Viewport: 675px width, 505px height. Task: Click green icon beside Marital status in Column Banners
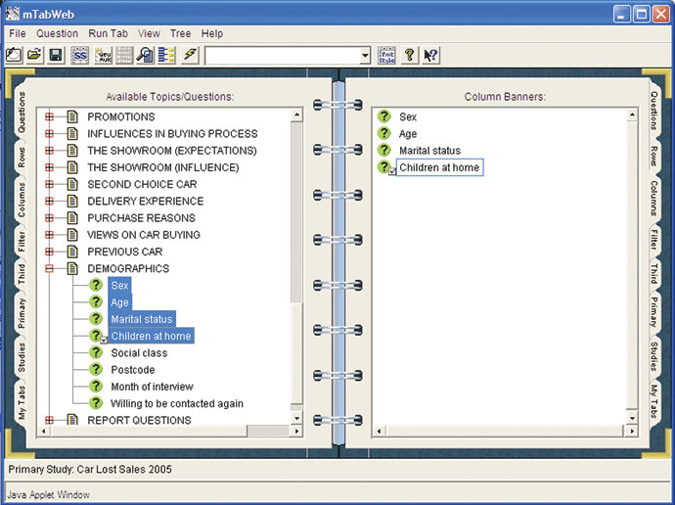tap(384, 150)
